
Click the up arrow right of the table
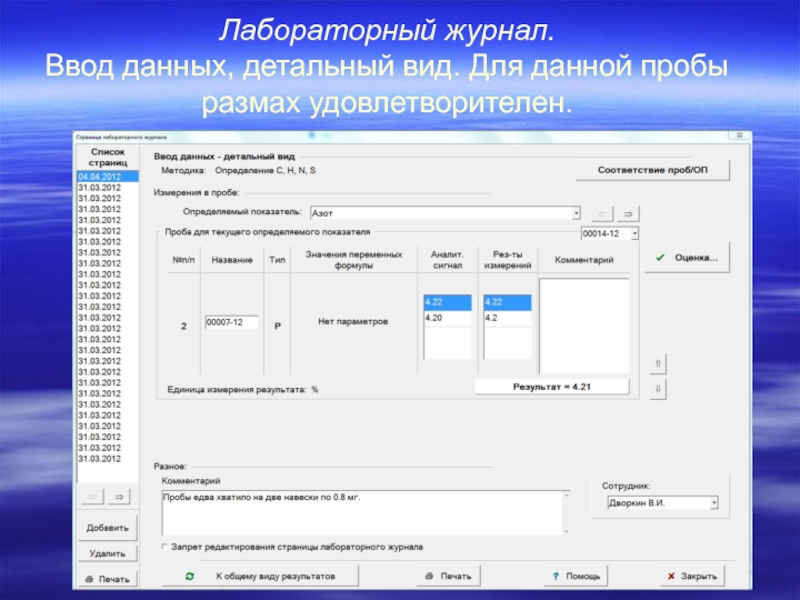pos(657,363)
